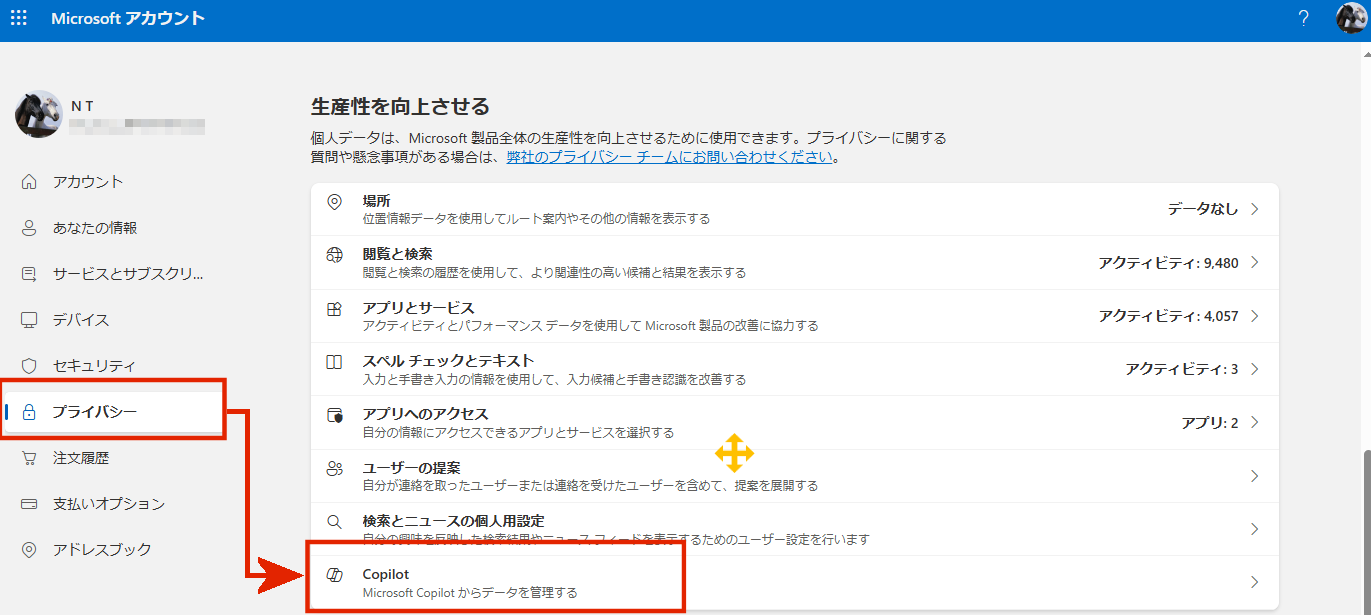
Task: Expand the アプリとサービス row chevron
Action: [1254, 316]
